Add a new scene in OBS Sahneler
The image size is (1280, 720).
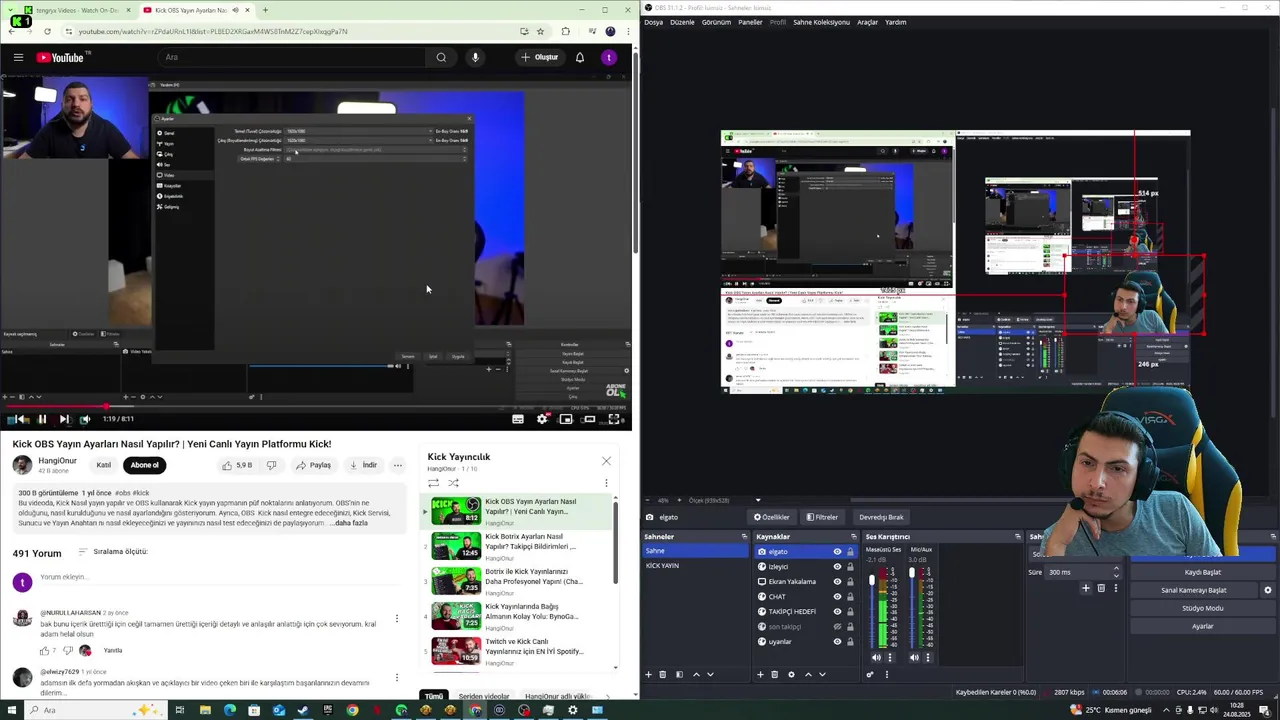648,674
